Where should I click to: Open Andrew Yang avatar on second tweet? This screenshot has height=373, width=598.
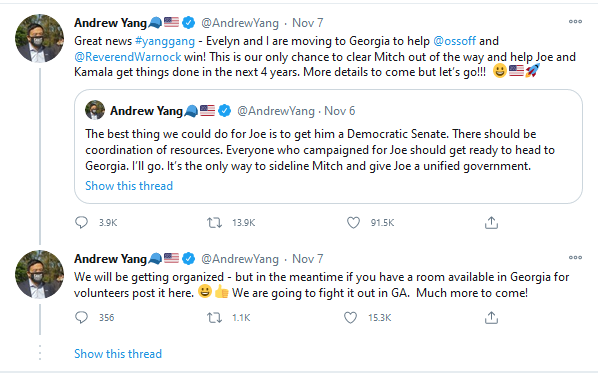39,274
